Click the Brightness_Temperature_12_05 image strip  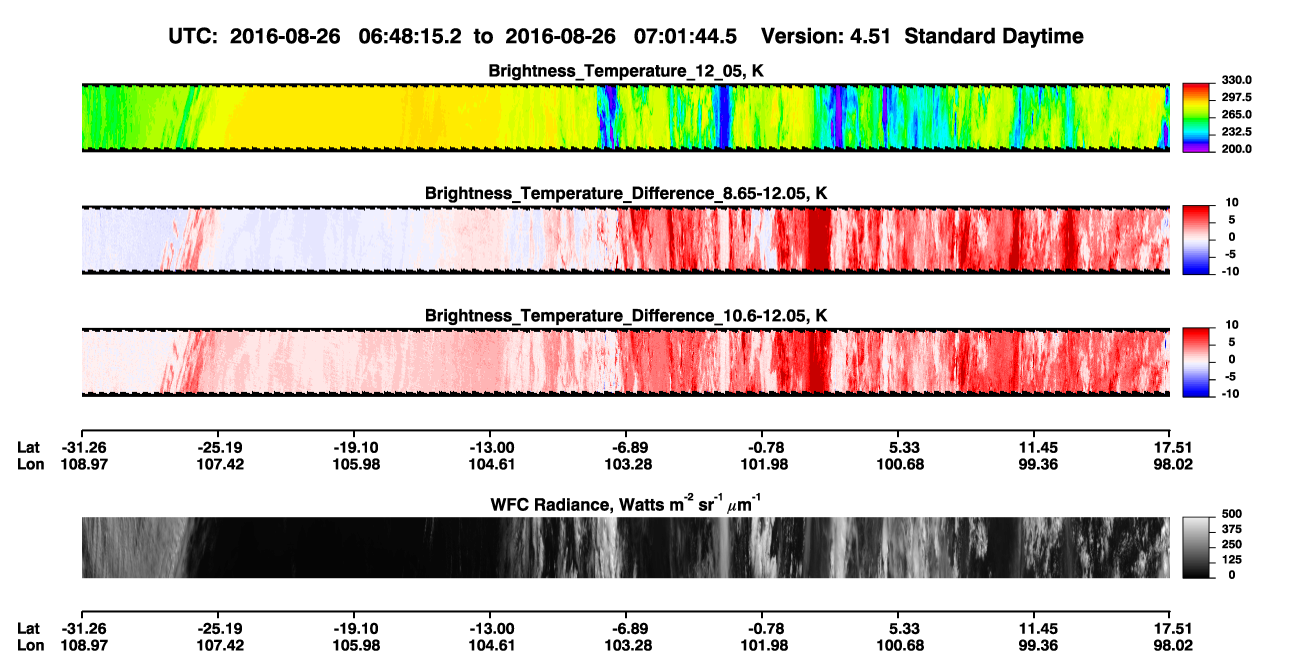click(625, 118)
